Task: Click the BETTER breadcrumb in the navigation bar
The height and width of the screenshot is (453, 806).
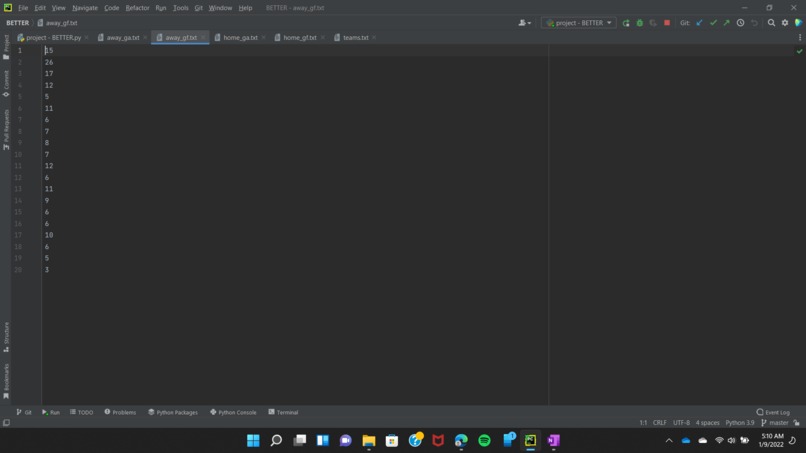Action: 17,23
